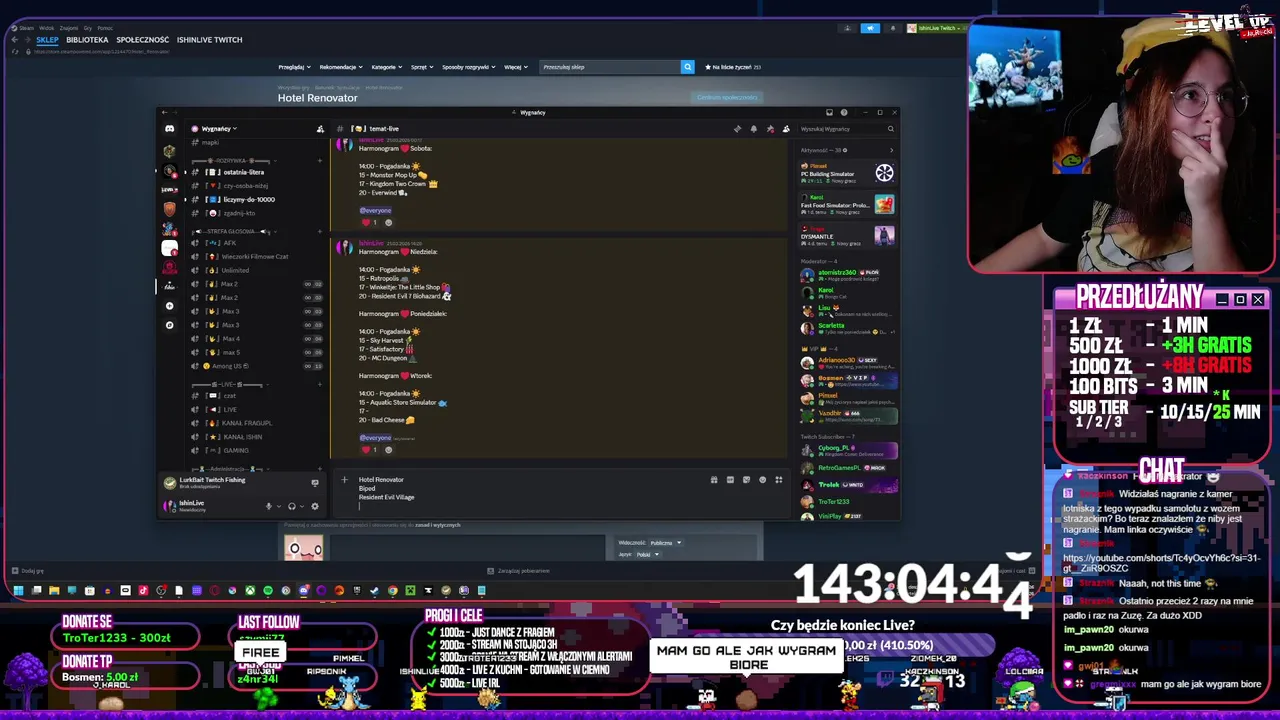Click the Add a Server plus icon
1280x720 pixels.
[x=169, y=306]
